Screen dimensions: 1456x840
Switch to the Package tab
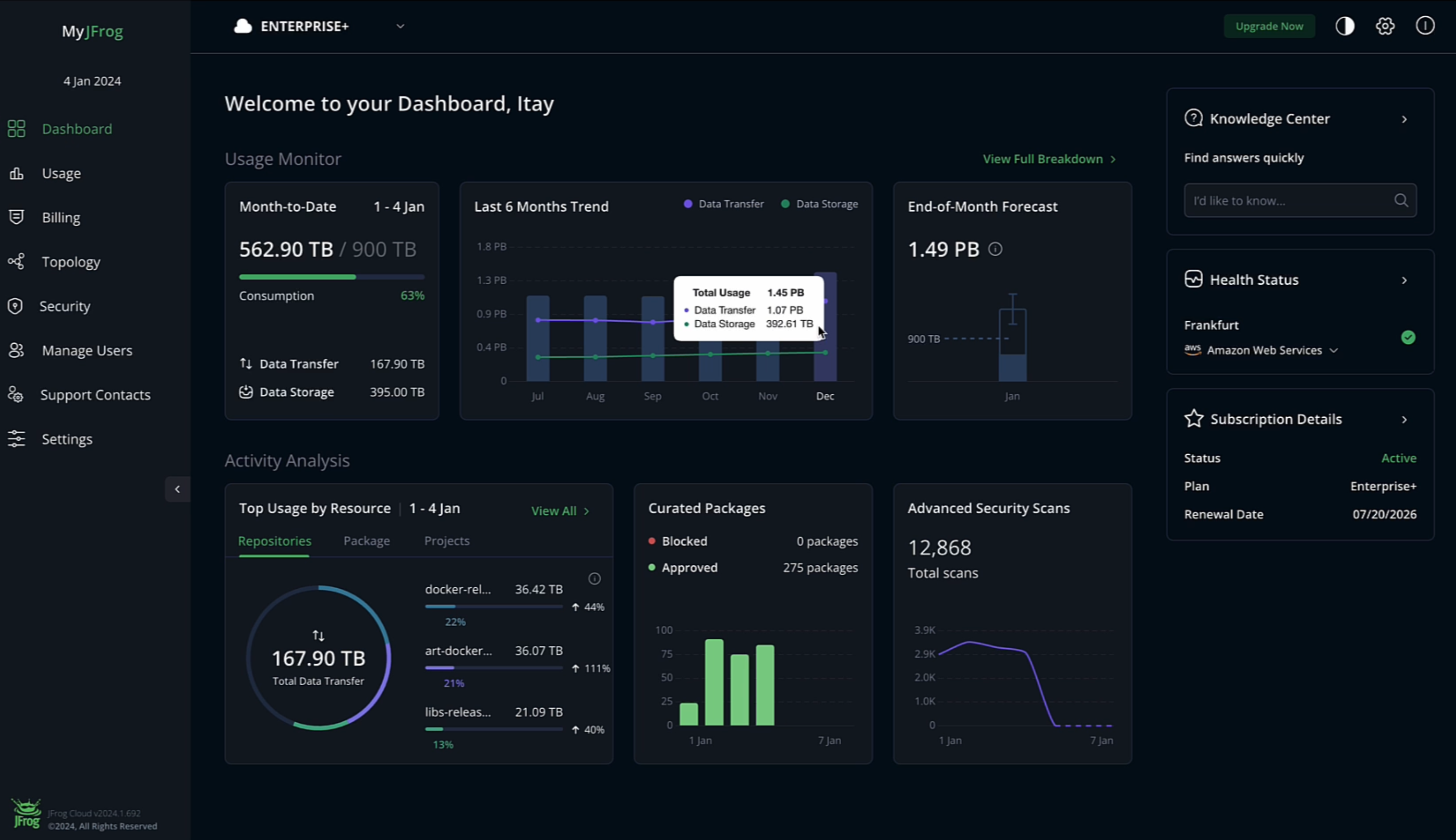(x=366, y=541)
